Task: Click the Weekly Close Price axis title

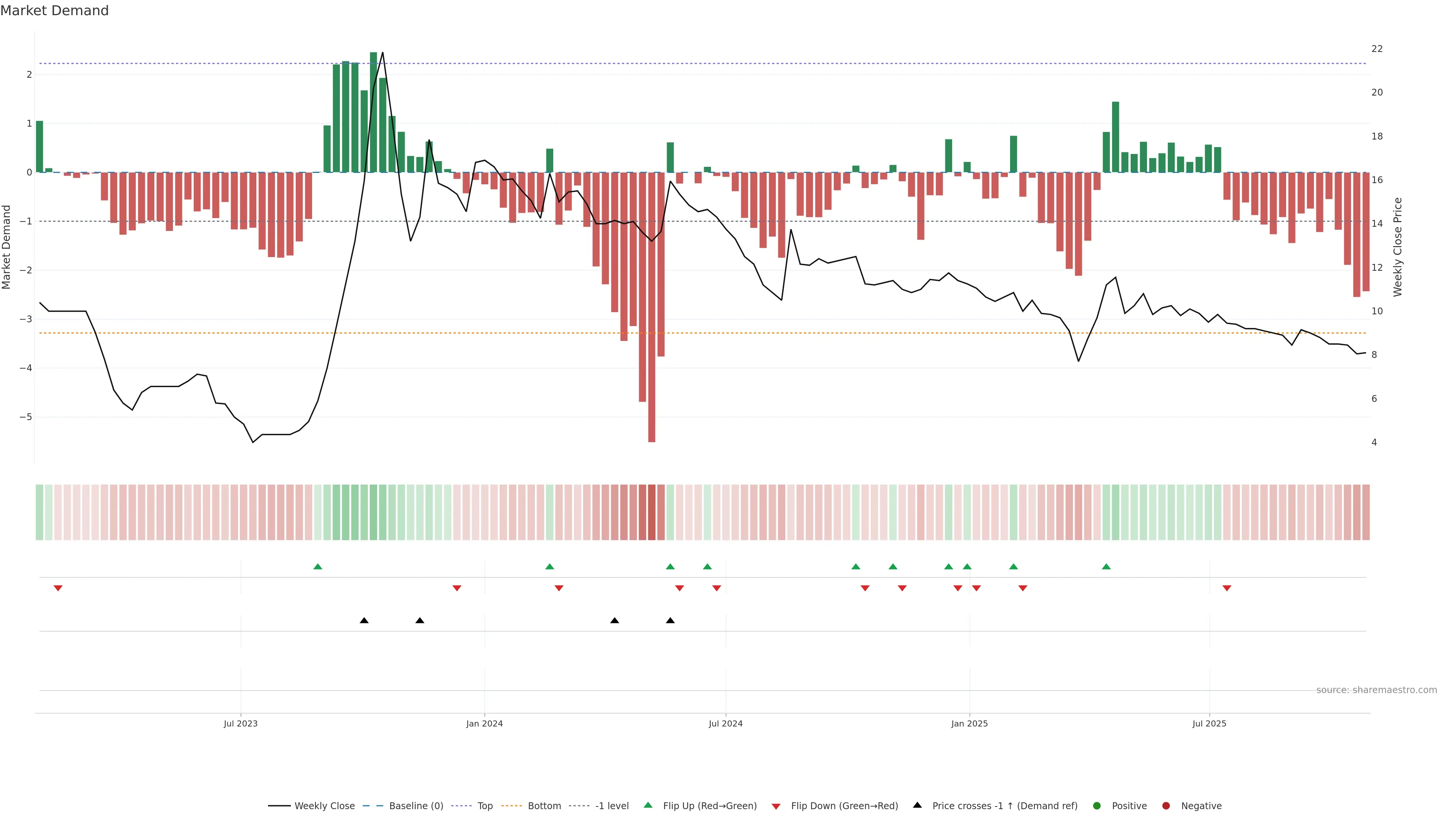Action: [x=1398, y=247]
